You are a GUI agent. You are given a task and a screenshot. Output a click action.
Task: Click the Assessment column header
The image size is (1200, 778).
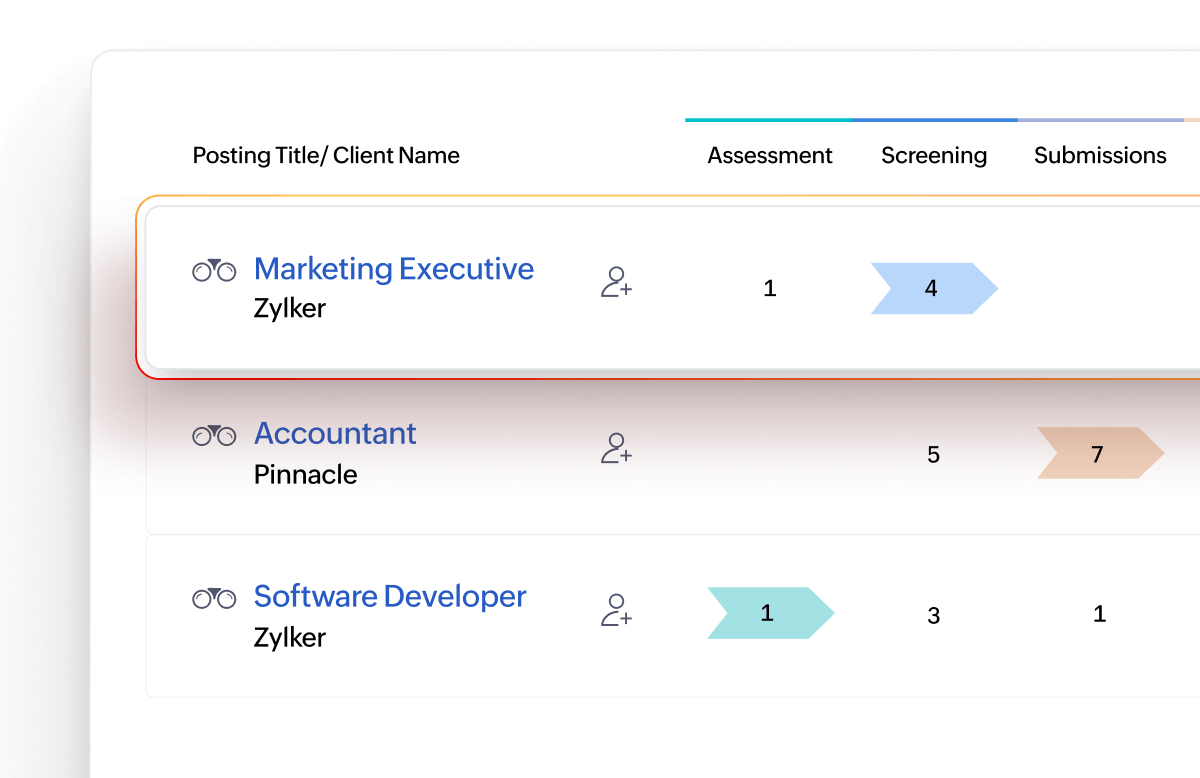point(769,155)
